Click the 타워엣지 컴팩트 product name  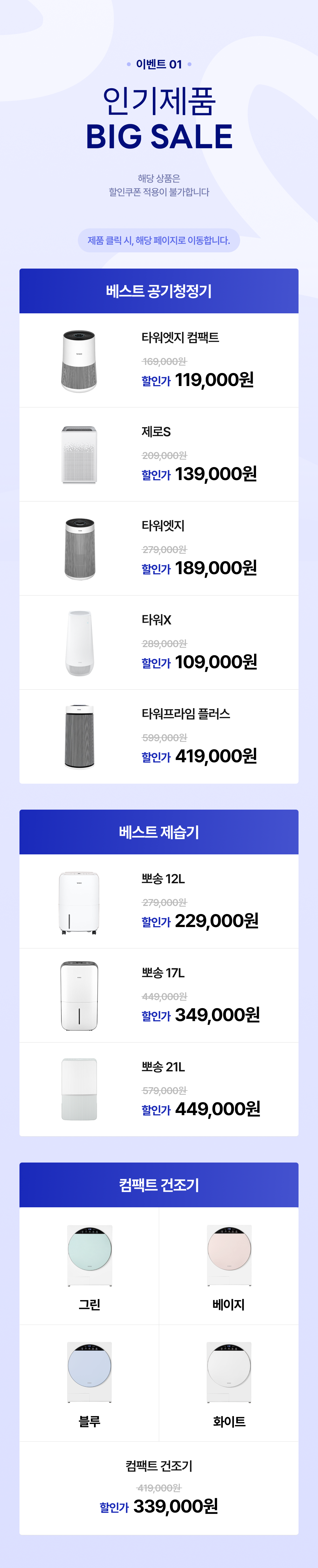click(x=180, y=337)
